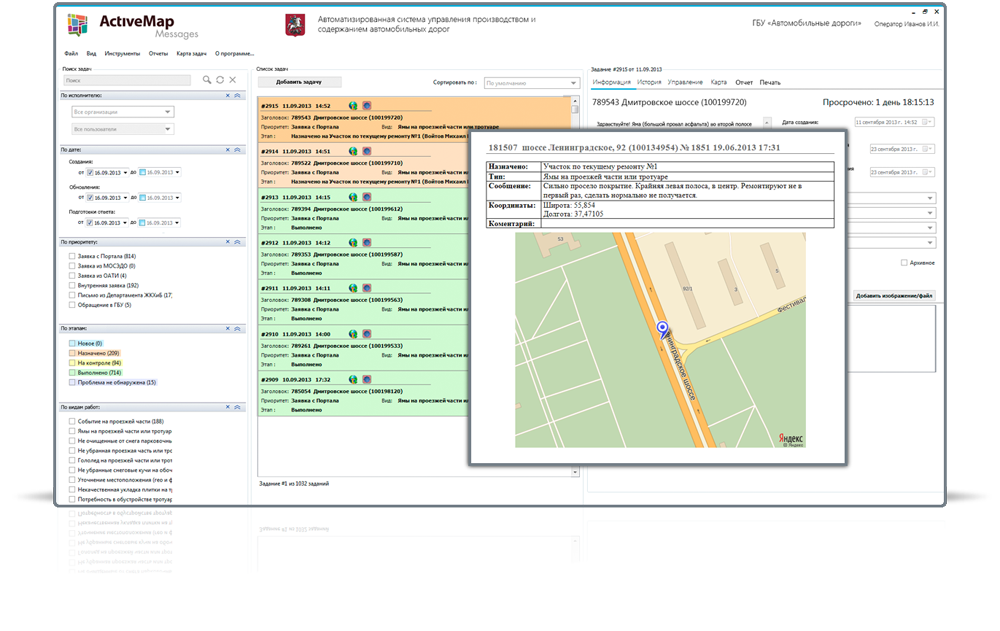Click the magnifier search icon
1000x631 pixels.
(207, 79)
